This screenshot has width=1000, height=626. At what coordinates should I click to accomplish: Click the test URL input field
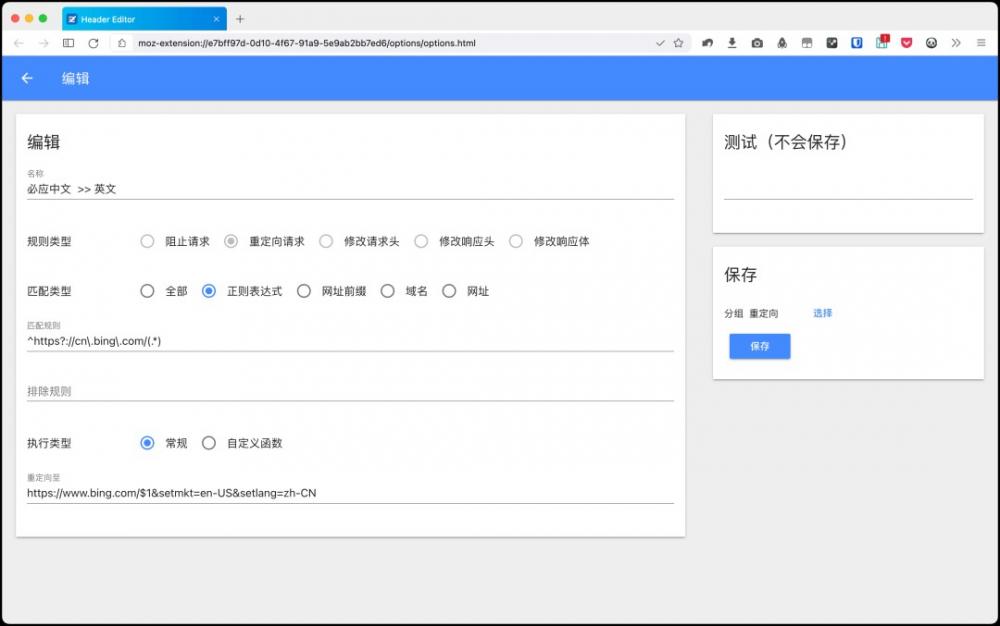pos(848,189)
